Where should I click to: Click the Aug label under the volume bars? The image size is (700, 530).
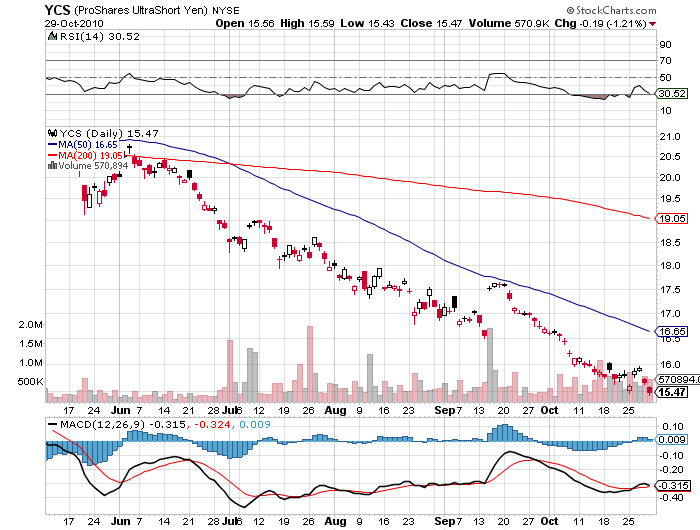[335, 410]
